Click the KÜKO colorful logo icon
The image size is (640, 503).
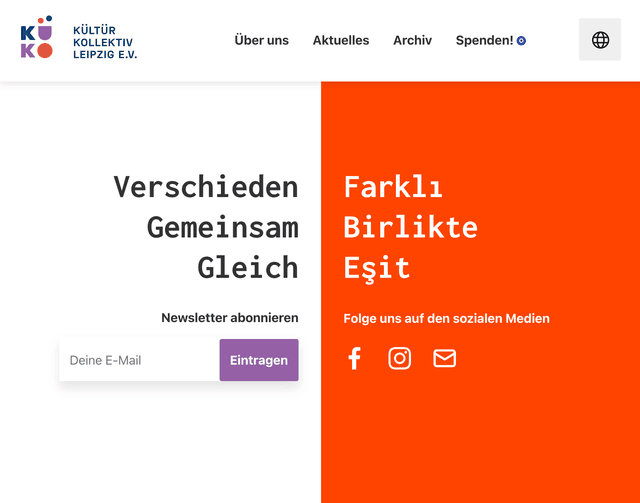(37, 39)
